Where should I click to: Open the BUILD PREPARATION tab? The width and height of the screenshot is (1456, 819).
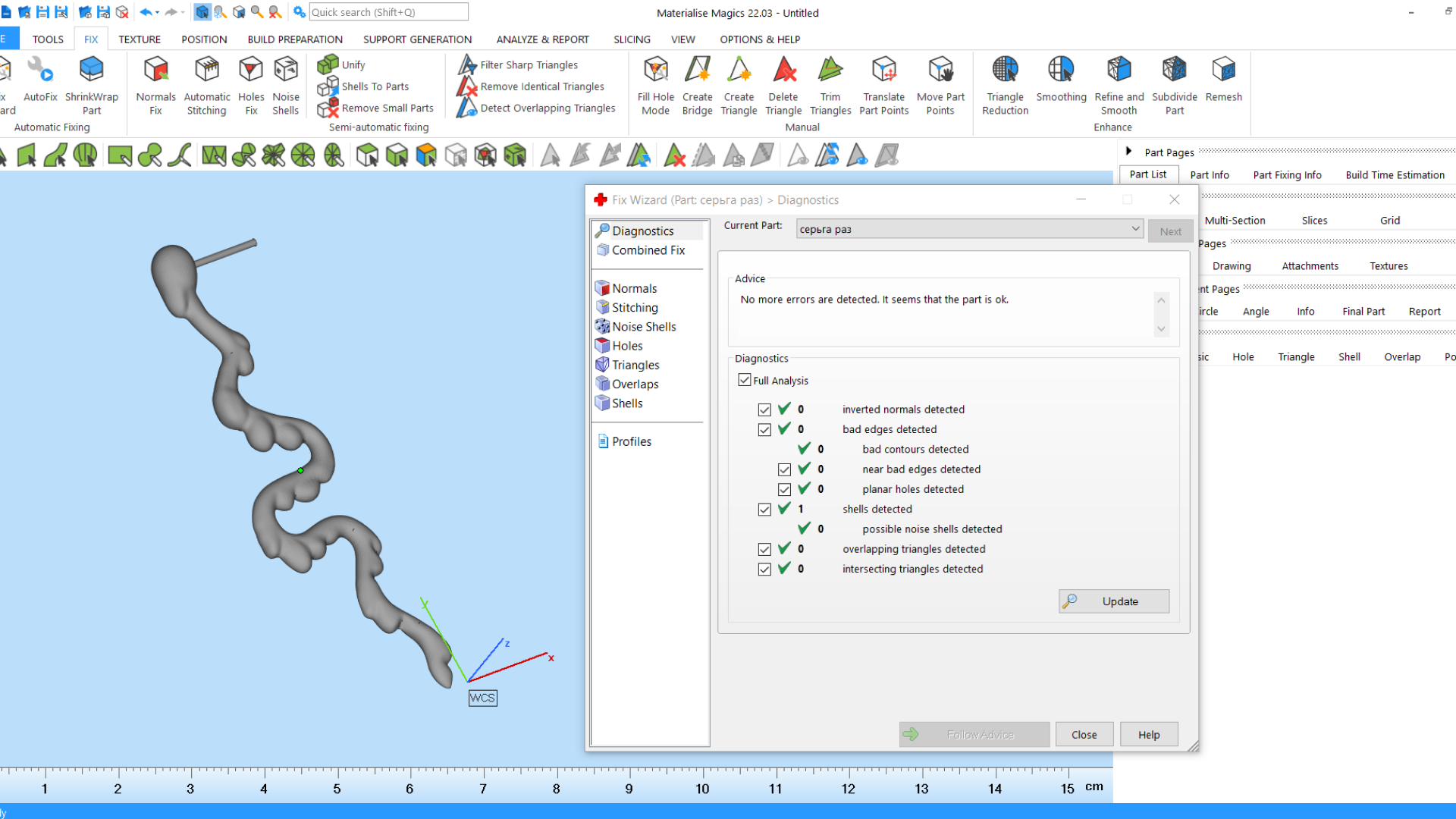click(x=295, y=39)
